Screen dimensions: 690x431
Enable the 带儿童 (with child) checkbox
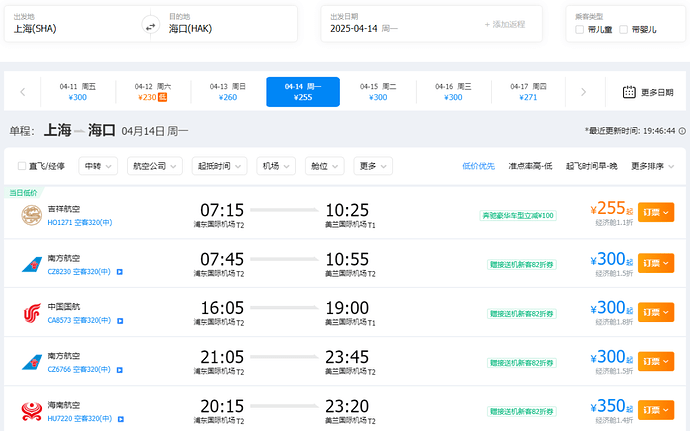[x=580, y=30]
